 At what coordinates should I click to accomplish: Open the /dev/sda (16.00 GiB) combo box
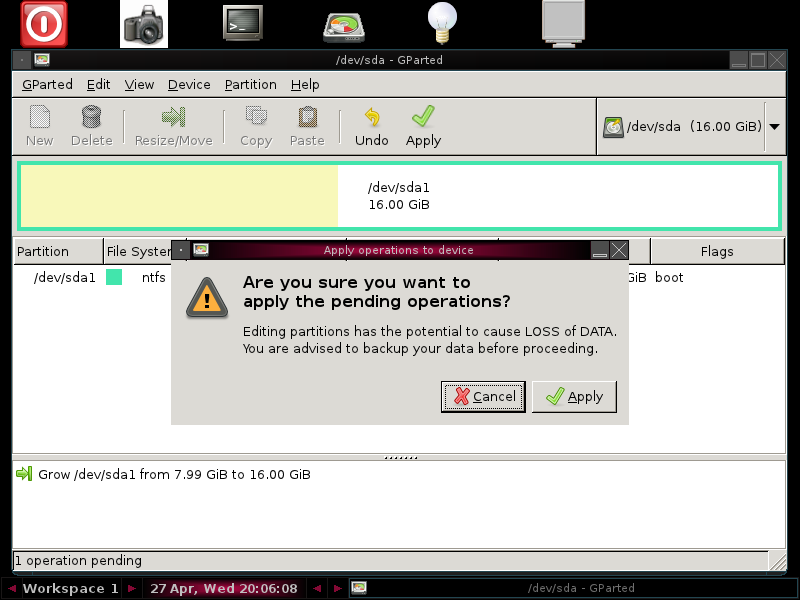[x=691, y=127]
